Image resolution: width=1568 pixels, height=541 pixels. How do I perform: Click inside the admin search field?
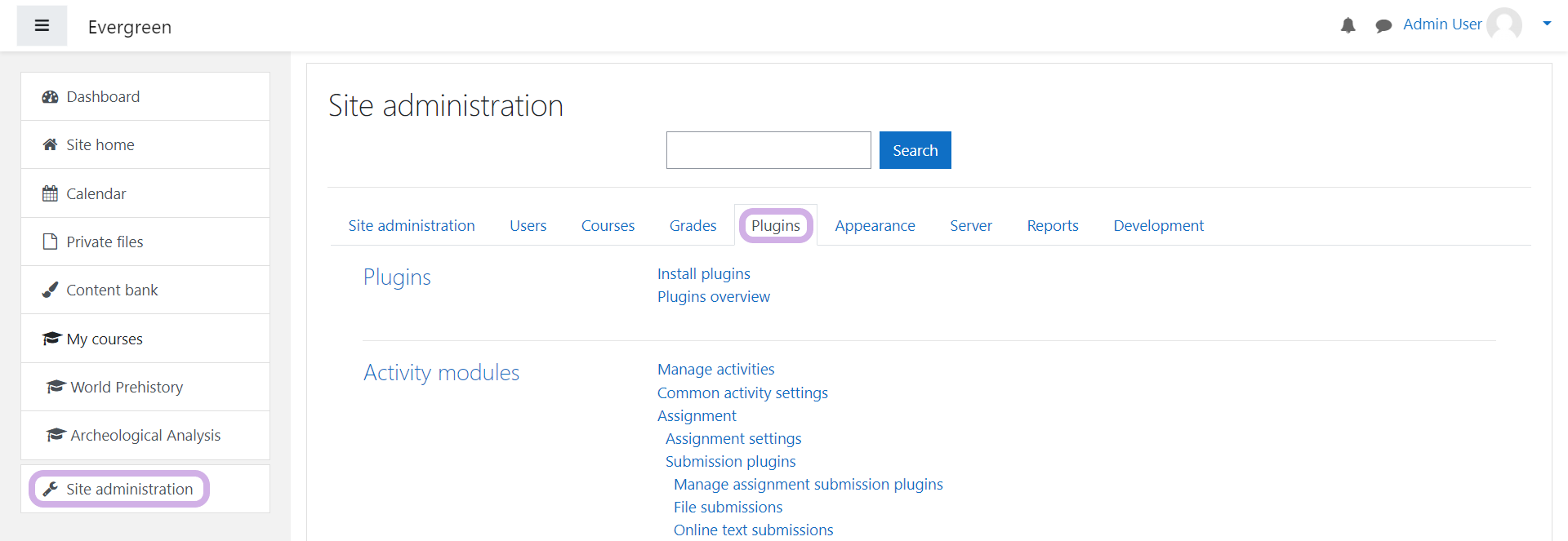pos(768,150)
